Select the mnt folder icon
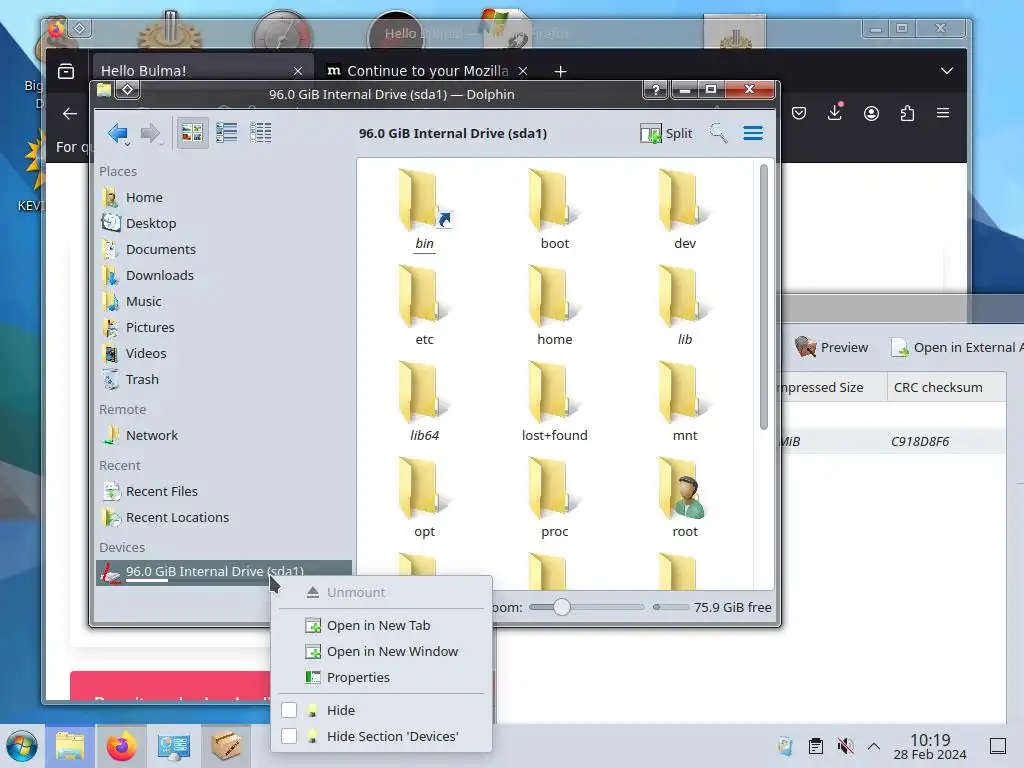1024x768 pixels. coord(684,392)
